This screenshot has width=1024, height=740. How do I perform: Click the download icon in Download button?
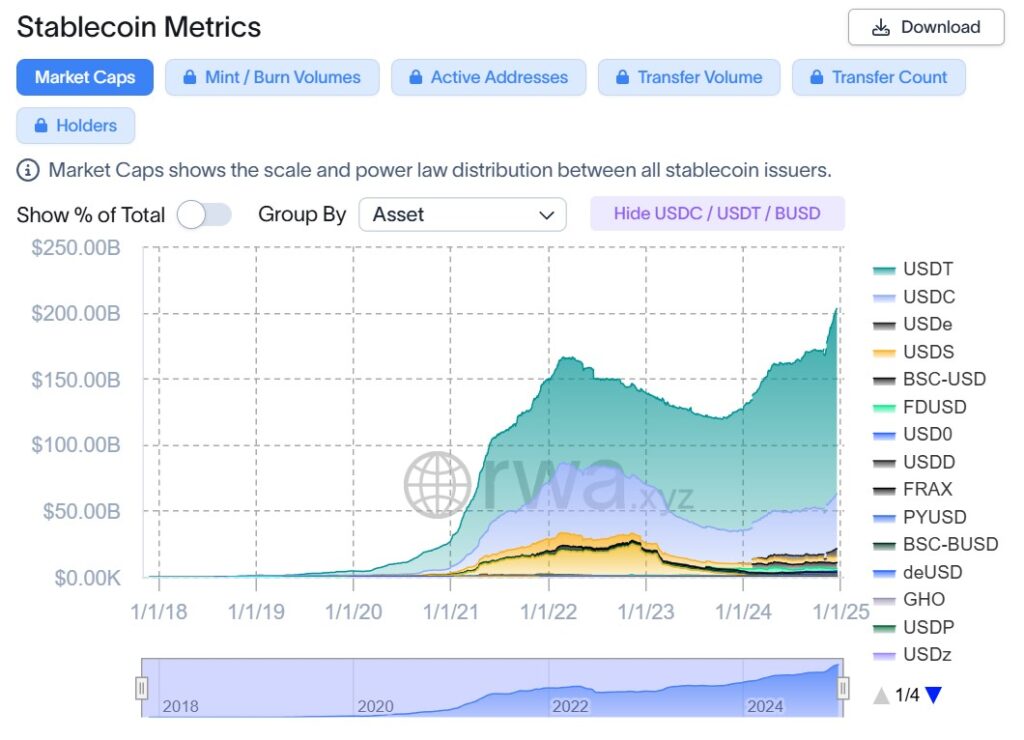click(x=880, y=28)
